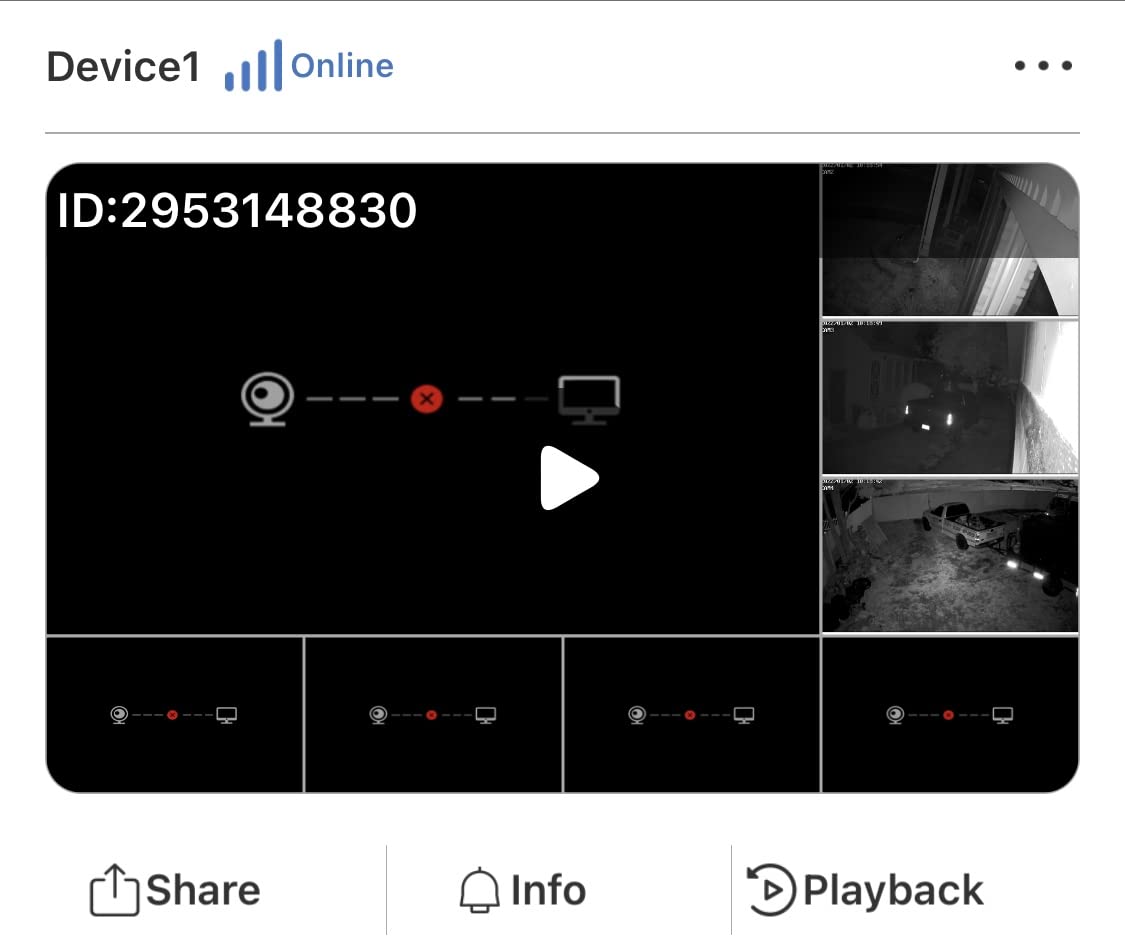Open the three-dots more options menu
Screen dimensions: 1125x945
[x=1043, y=65]
